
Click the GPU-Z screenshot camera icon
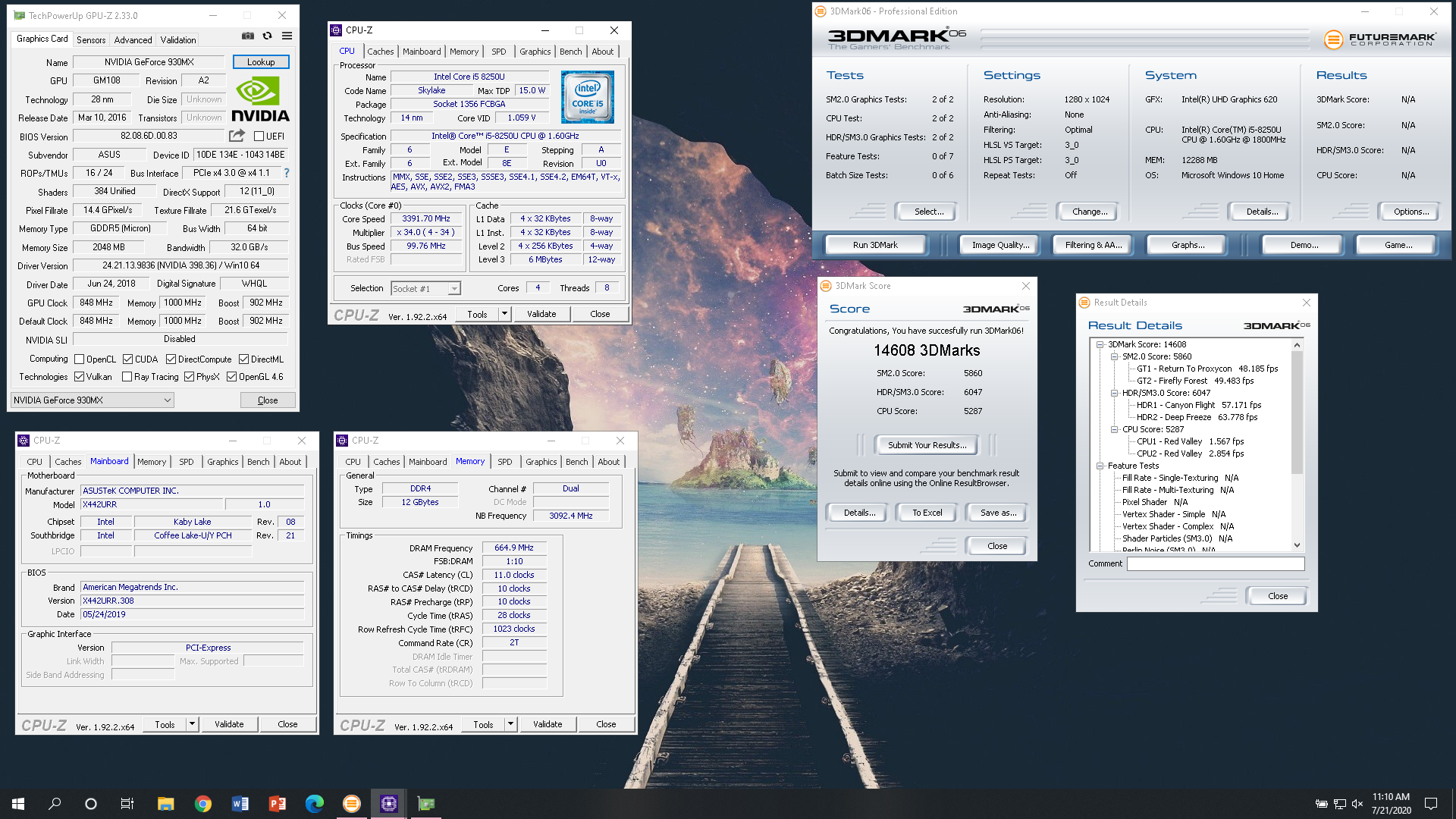point(248,36)
